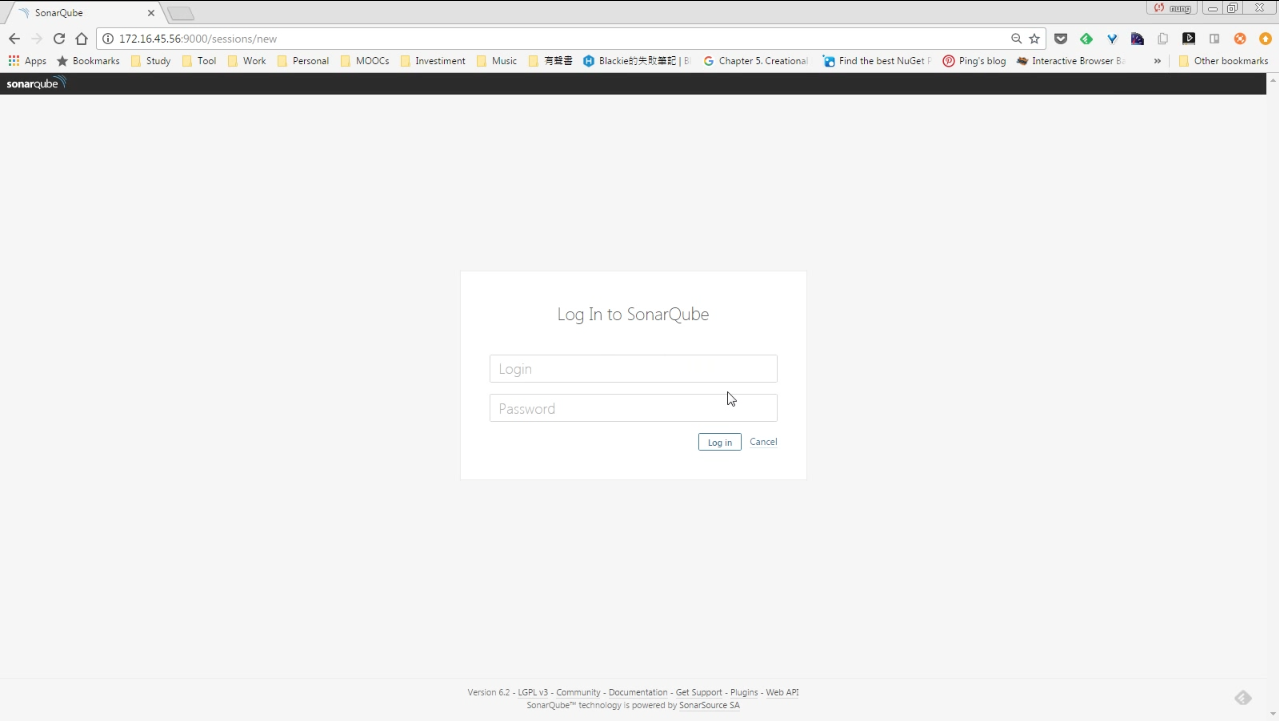Image resolution: width=1279 pixels, height=721 pixels.
Task: Open the Personal bookmarks folder
Action: pyautogui.click(x=303, y=61)
